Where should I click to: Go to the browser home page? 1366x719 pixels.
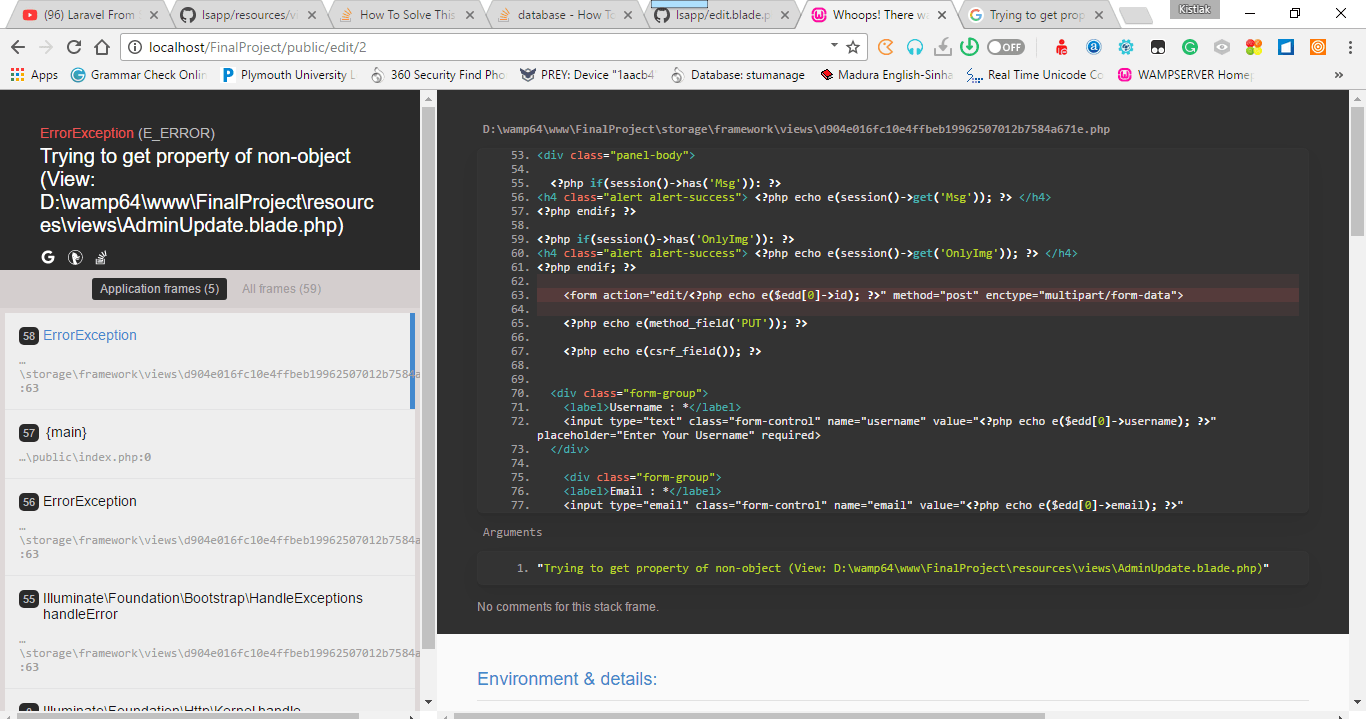(102, 47)
